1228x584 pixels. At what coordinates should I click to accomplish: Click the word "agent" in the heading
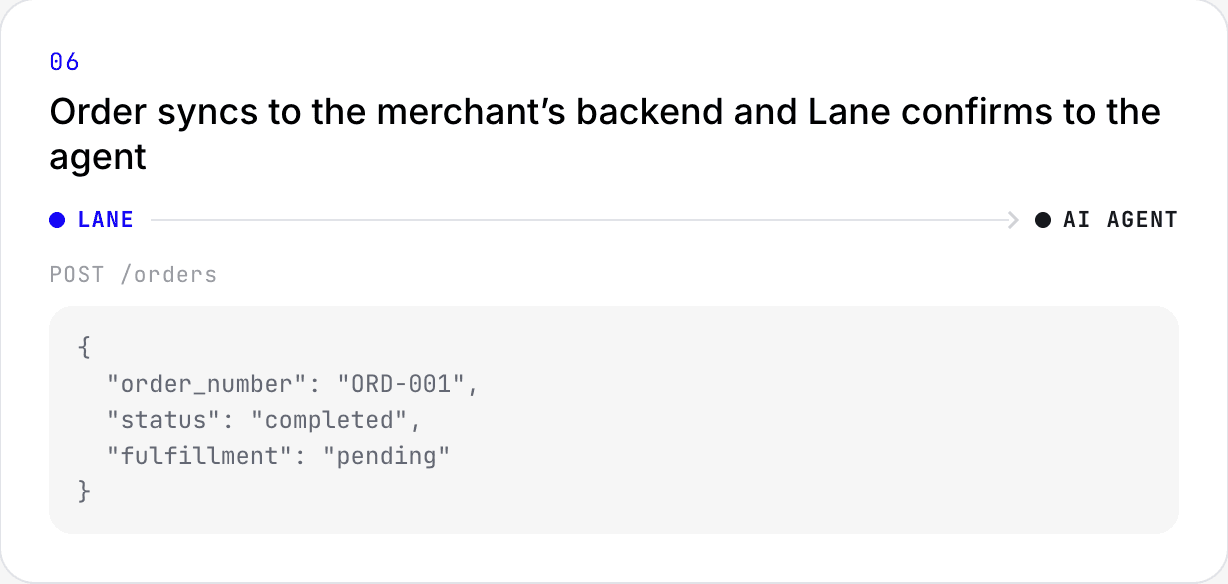[98, 158]
